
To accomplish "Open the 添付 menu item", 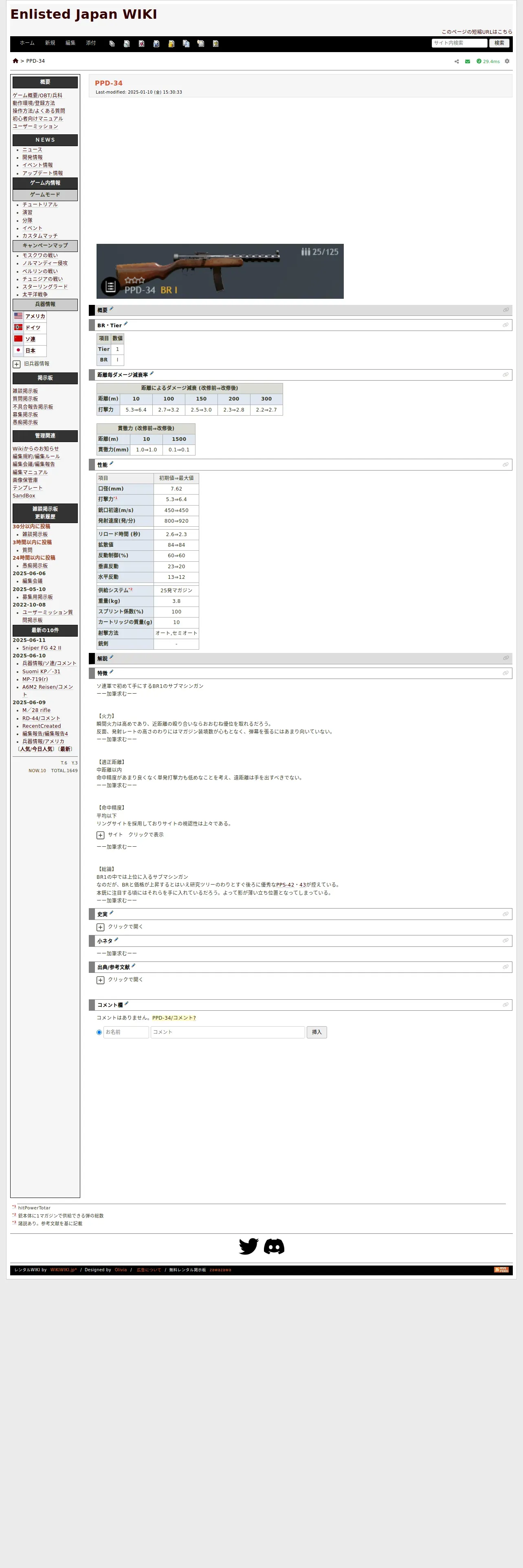I will [91, 43].
